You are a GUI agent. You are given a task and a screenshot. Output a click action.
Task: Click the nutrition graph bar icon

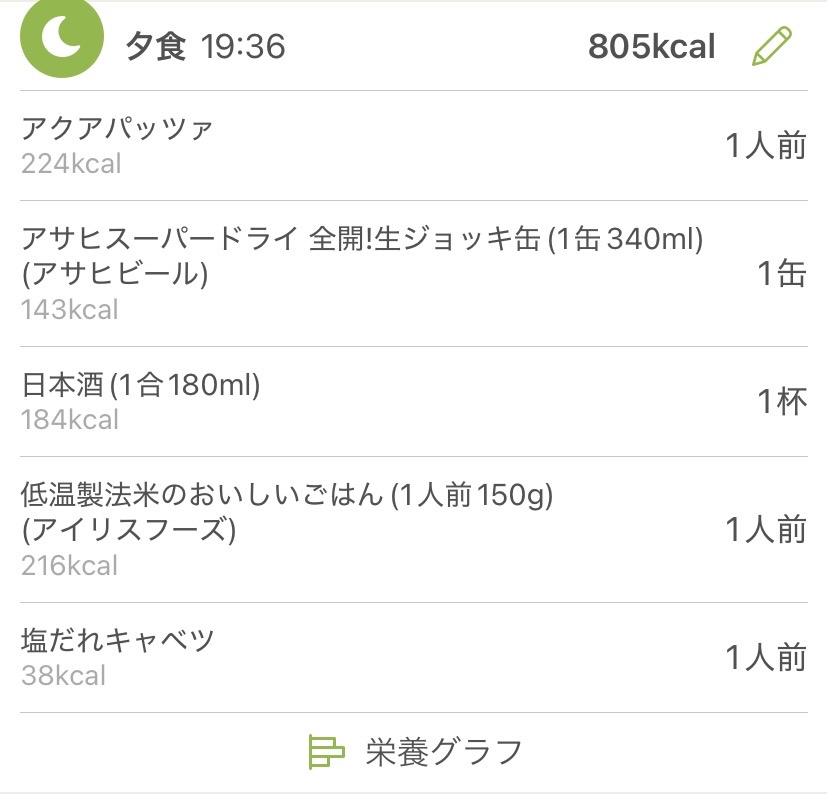tap(326, 751)
